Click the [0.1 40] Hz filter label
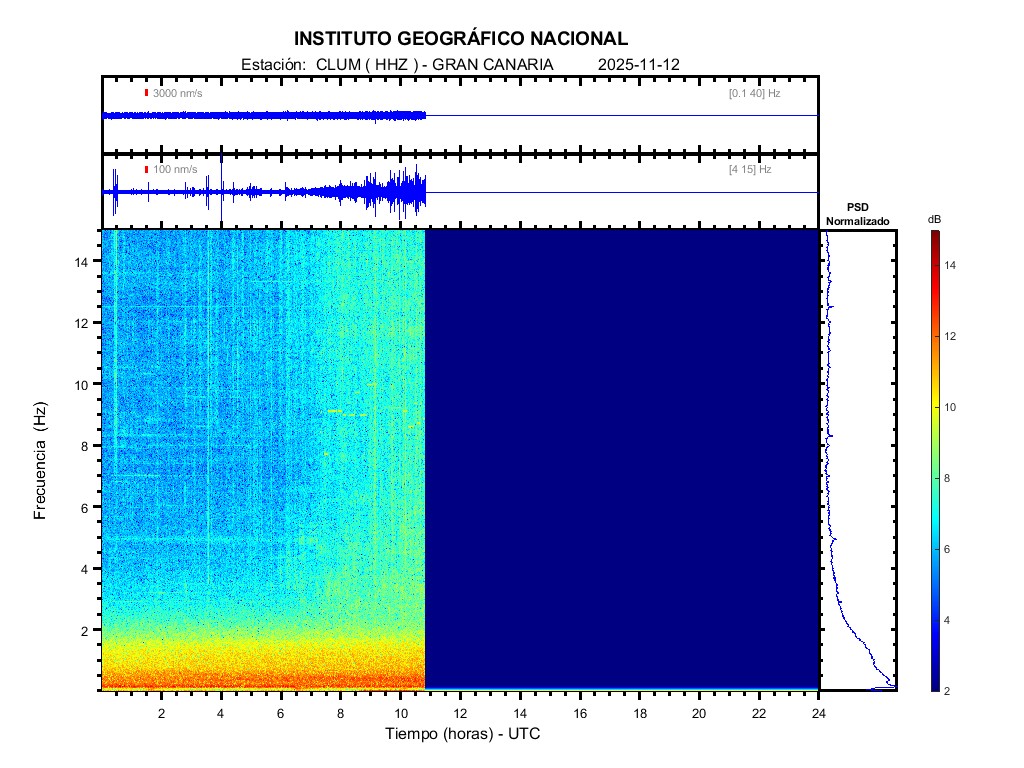 point(754,93)
